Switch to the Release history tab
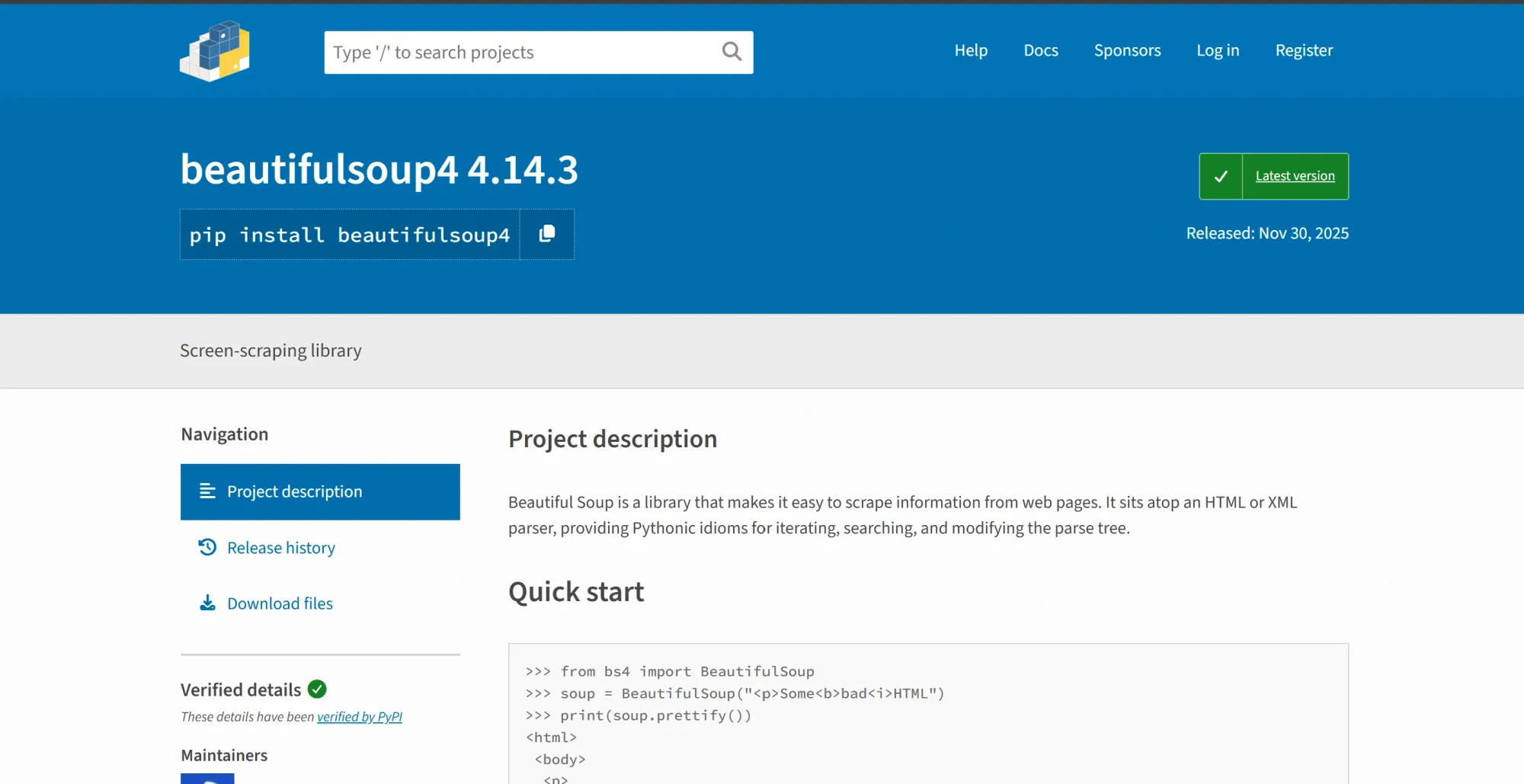The width and height of the screenshot is (1524, 784). coord(320,547)
